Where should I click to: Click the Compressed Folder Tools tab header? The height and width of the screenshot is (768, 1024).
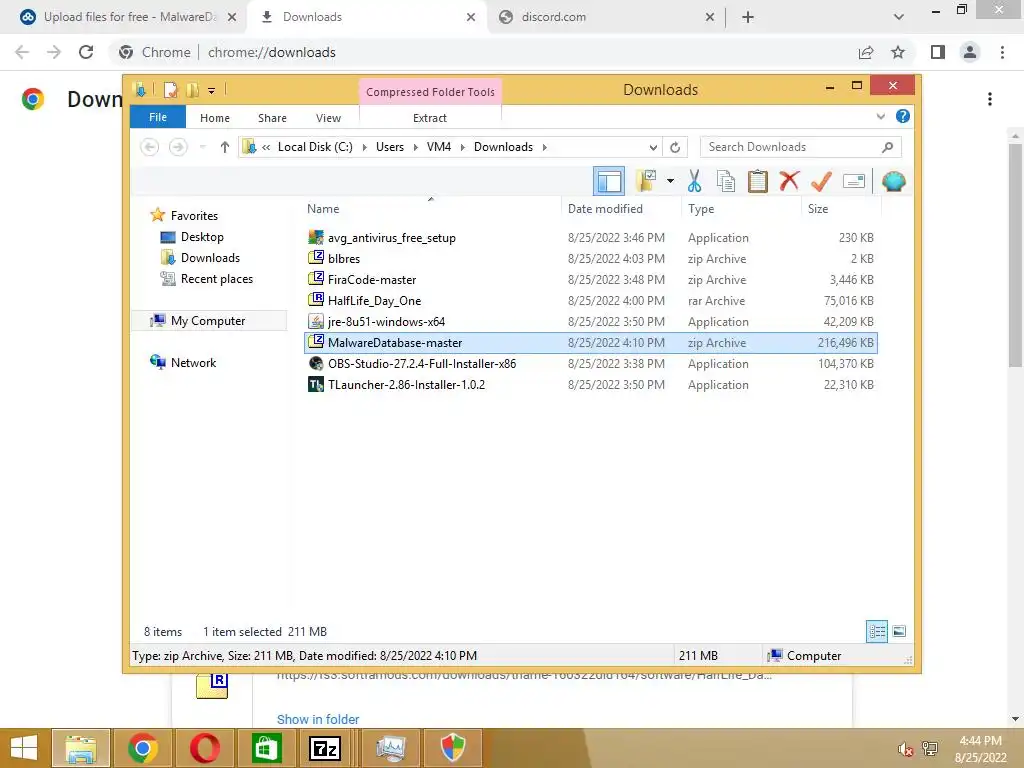pos(430,92)
